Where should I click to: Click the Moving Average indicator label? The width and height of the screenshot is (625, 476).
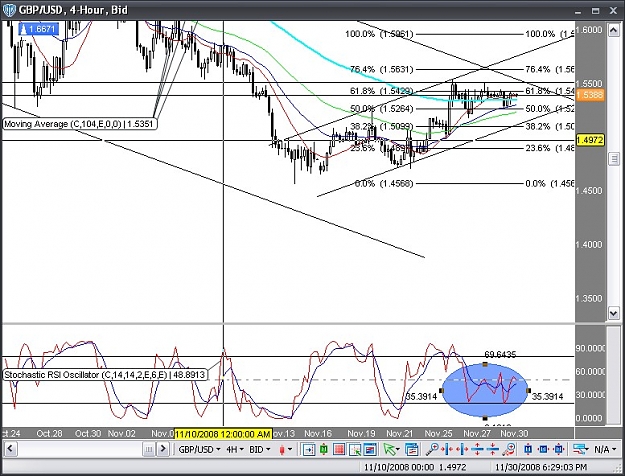pos(79,124)
